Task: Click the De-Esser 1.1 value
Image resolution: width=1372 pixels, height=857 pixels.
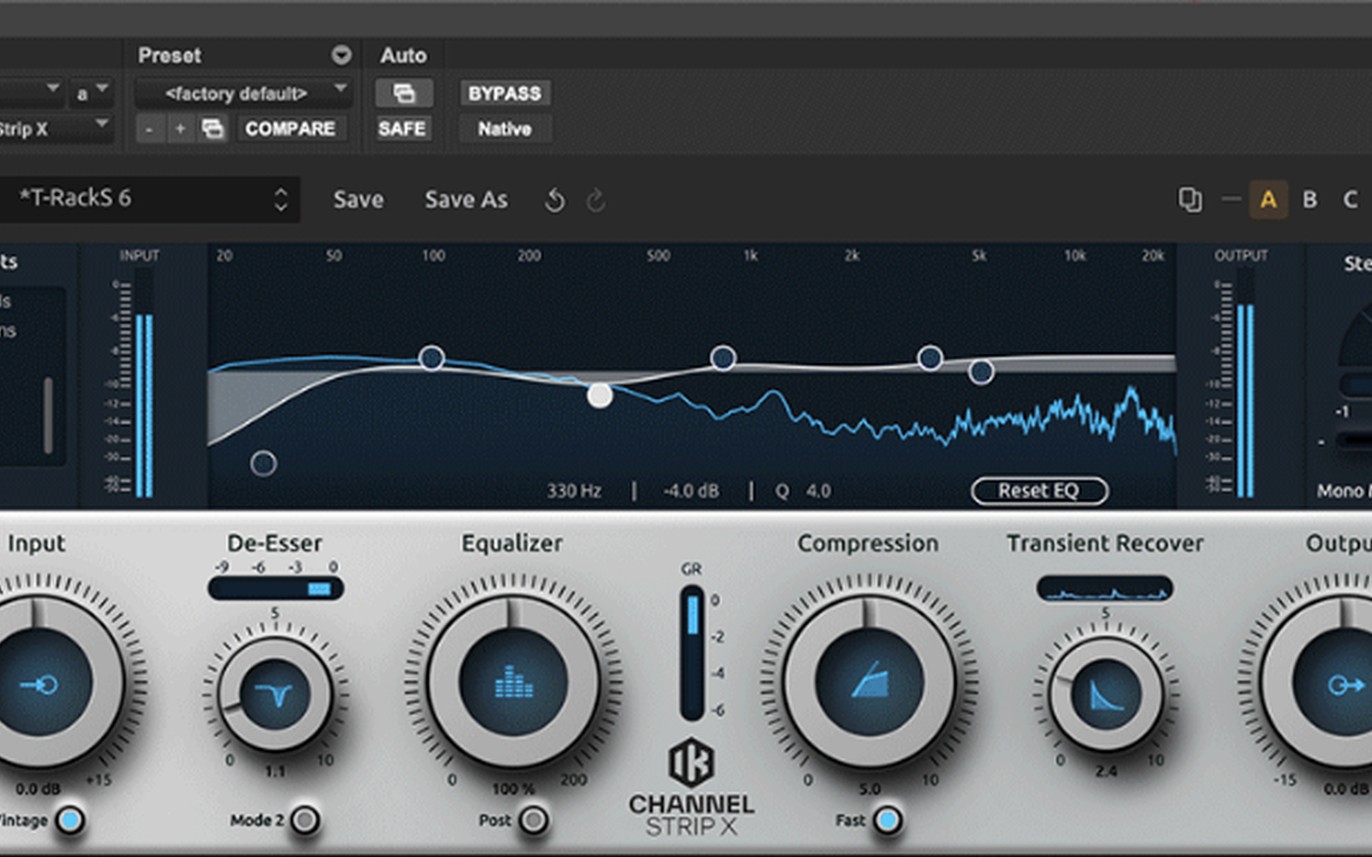Action: (x=274, y=772)
